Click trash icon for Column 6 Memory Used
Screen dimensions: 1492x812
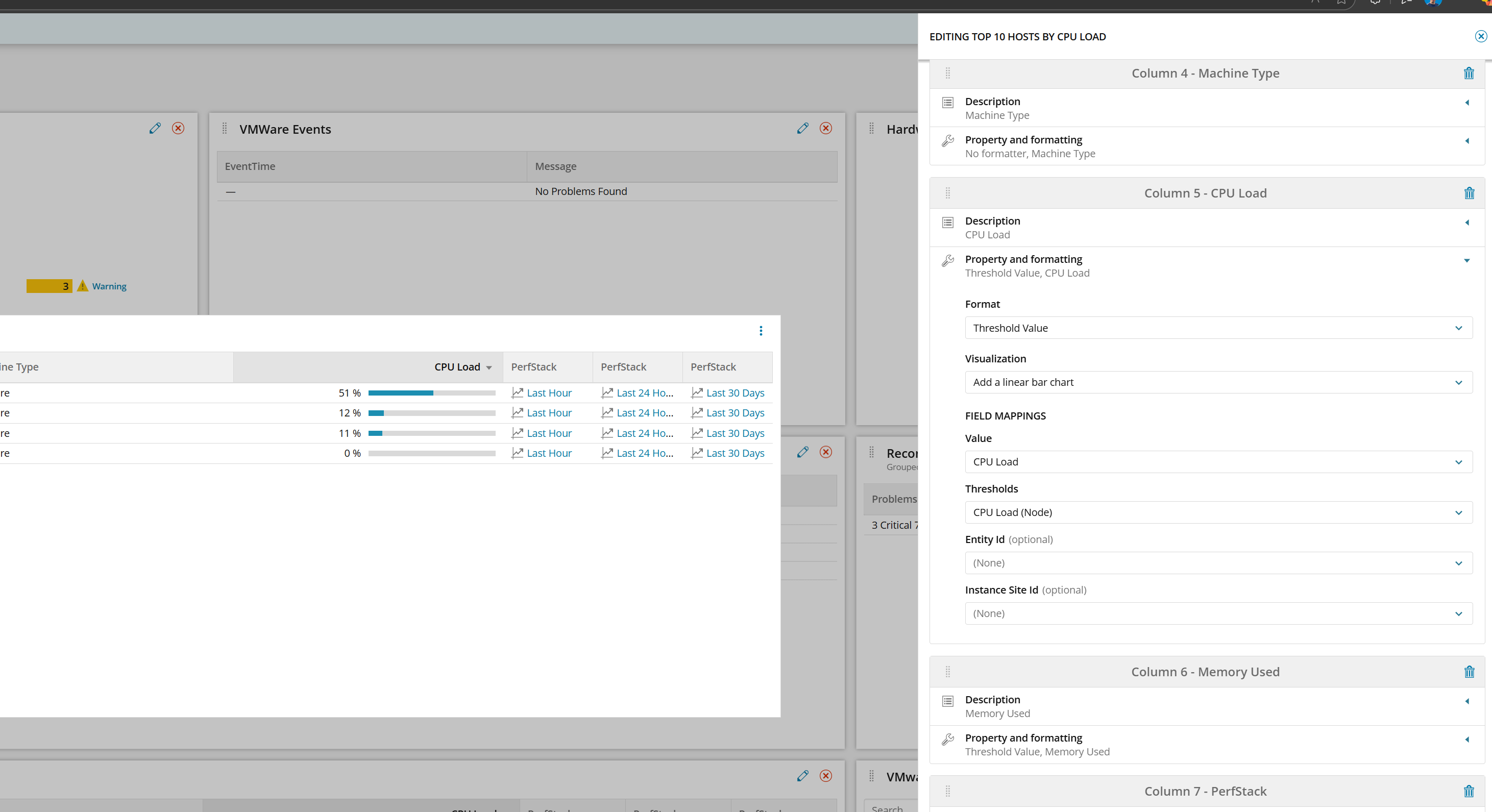coord(1468,672)
